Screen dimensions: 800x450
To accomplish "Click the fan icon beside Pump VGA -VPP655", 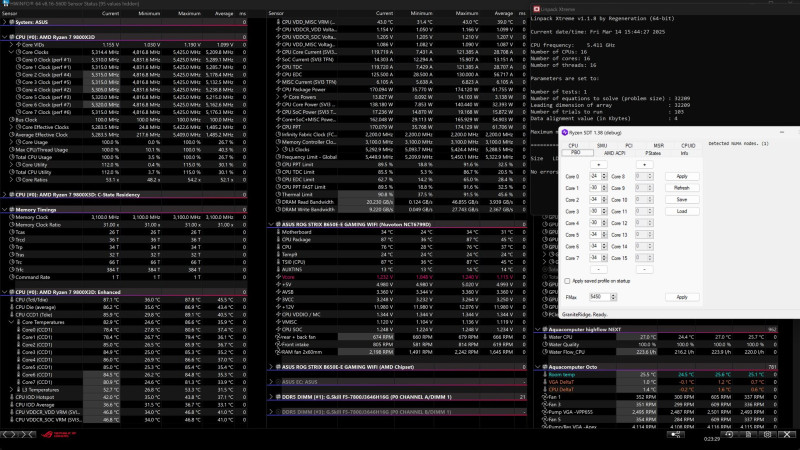I will click(545, 412).
